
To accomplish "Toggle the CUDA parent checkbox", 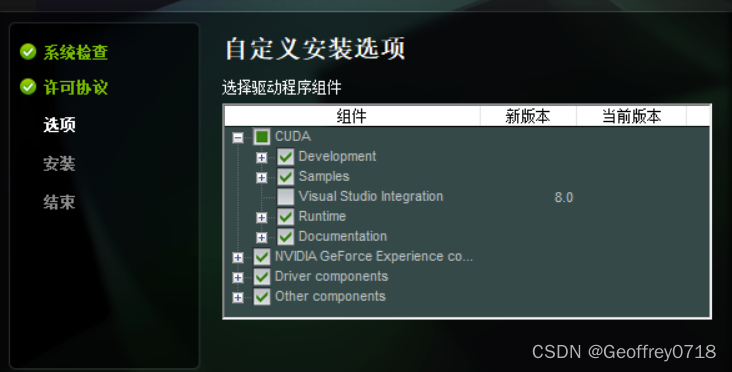I will [x=261, y=137].
